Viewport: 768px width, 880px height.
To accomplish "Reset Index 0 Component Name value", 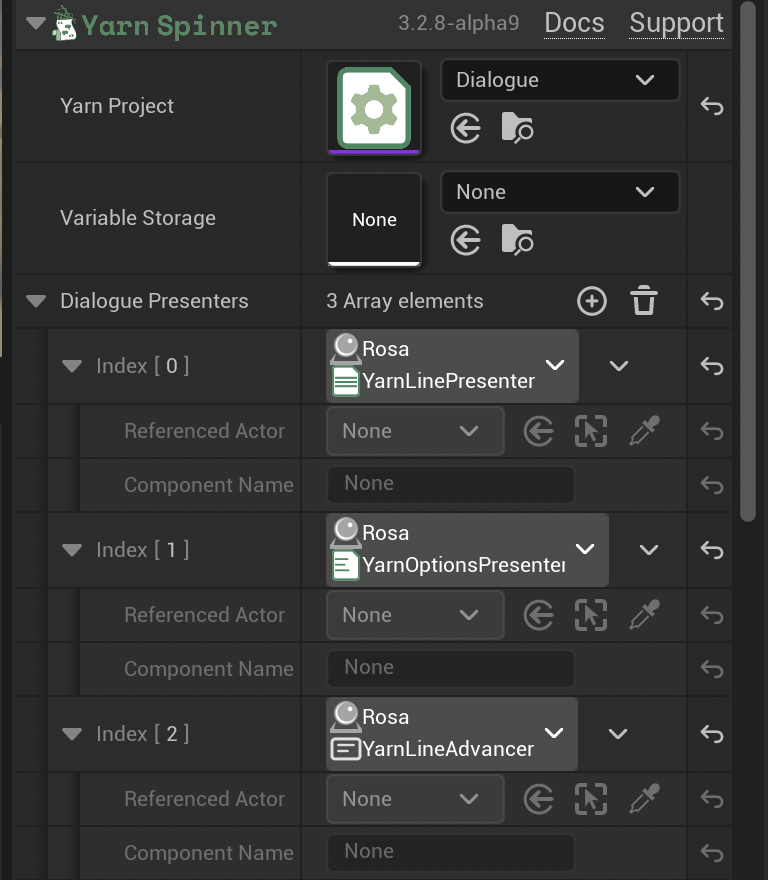I will (711, 484).
